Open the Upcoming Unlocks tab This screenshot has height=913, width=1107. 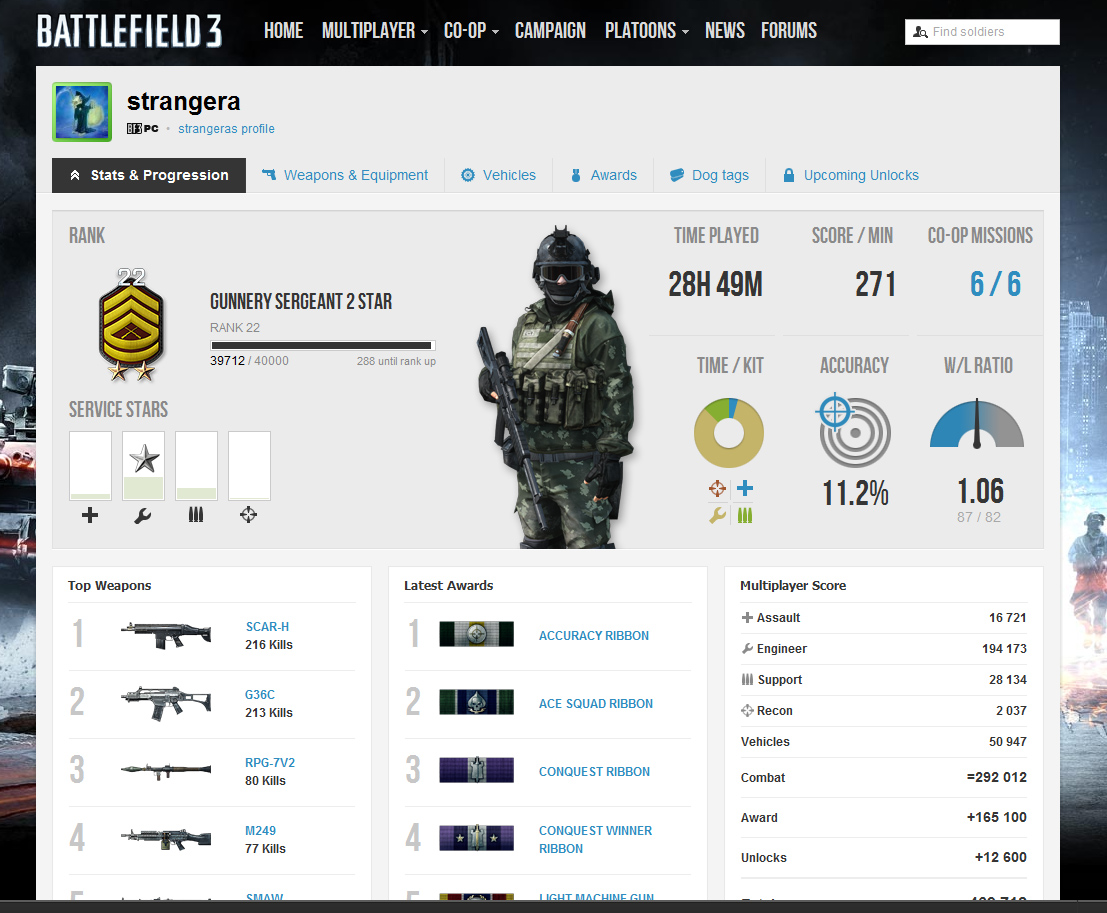point(850,175)
